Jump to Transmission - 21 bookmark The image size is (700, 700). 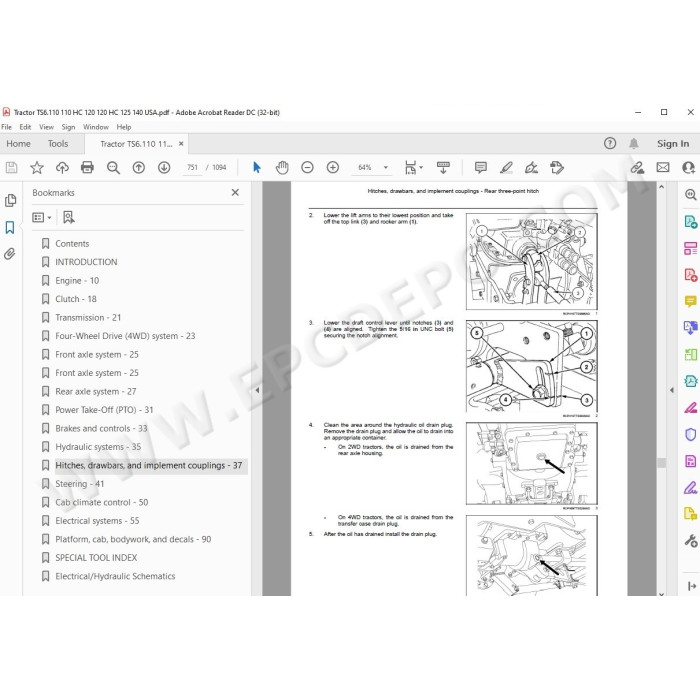88,318
